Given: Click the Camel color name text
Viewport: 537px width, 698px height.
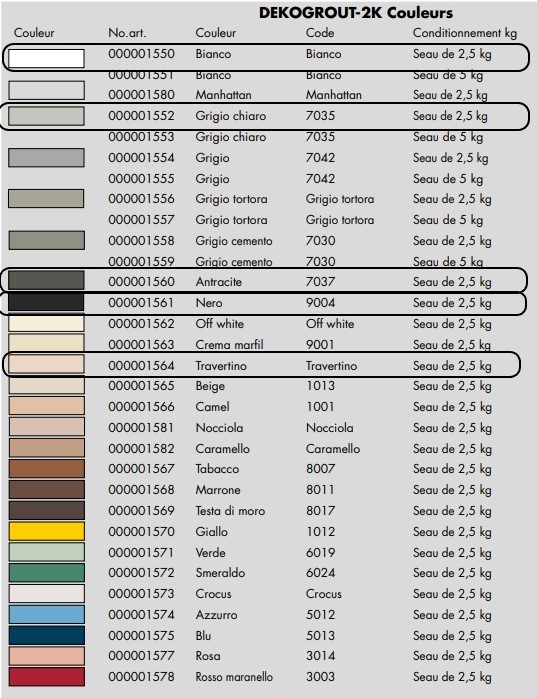Looking at the screenshot, I should (212, 407).
